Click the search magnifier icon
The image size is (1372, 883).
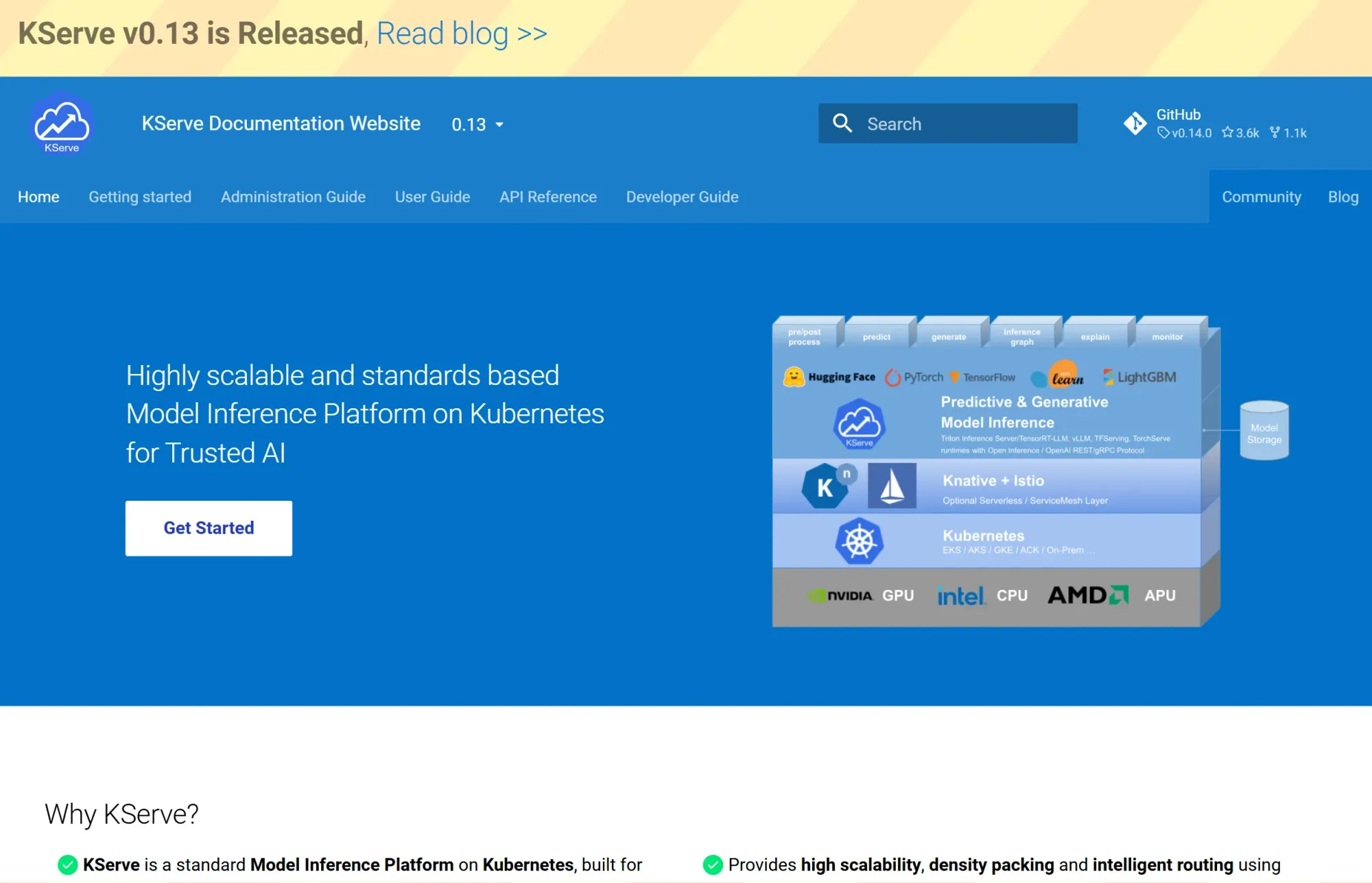click(x=844, y=123)
